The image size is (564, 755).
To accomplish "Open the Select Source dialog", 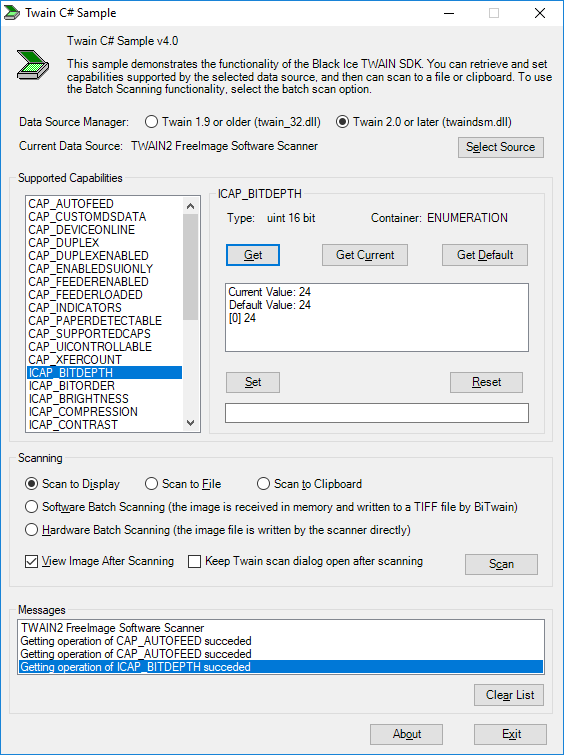I will click(x=501, y=147).
